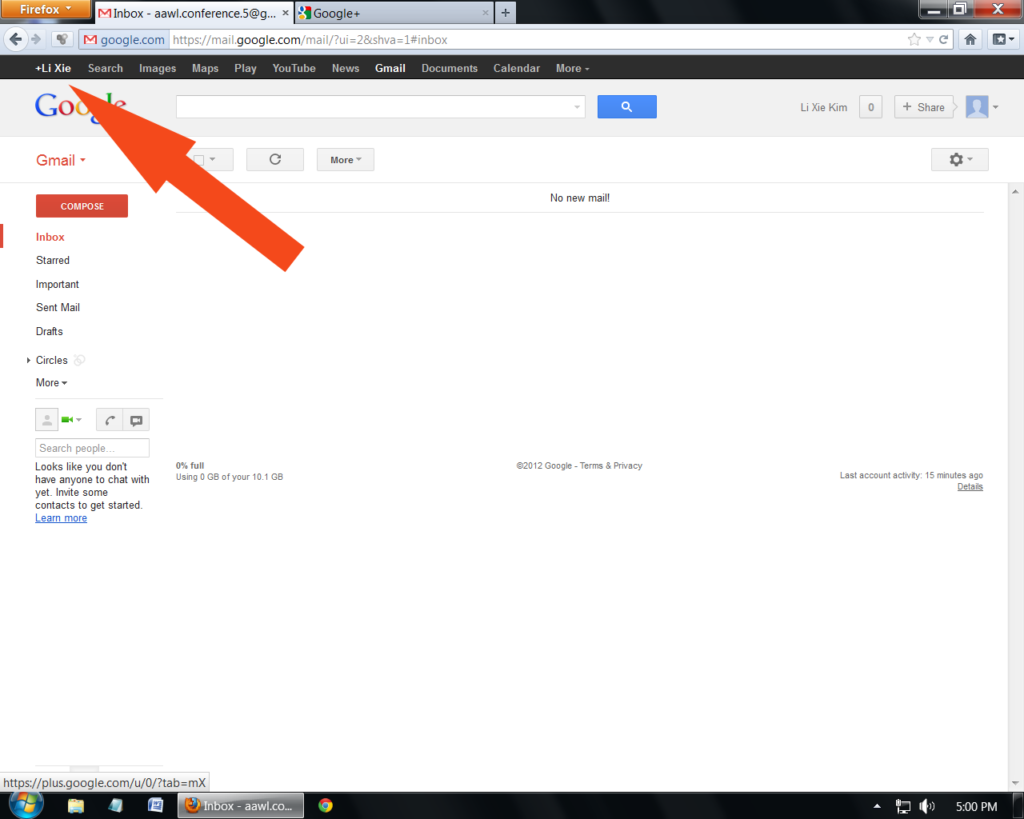
Task: Open the address bar history dropdown
Action: [929, 40]
